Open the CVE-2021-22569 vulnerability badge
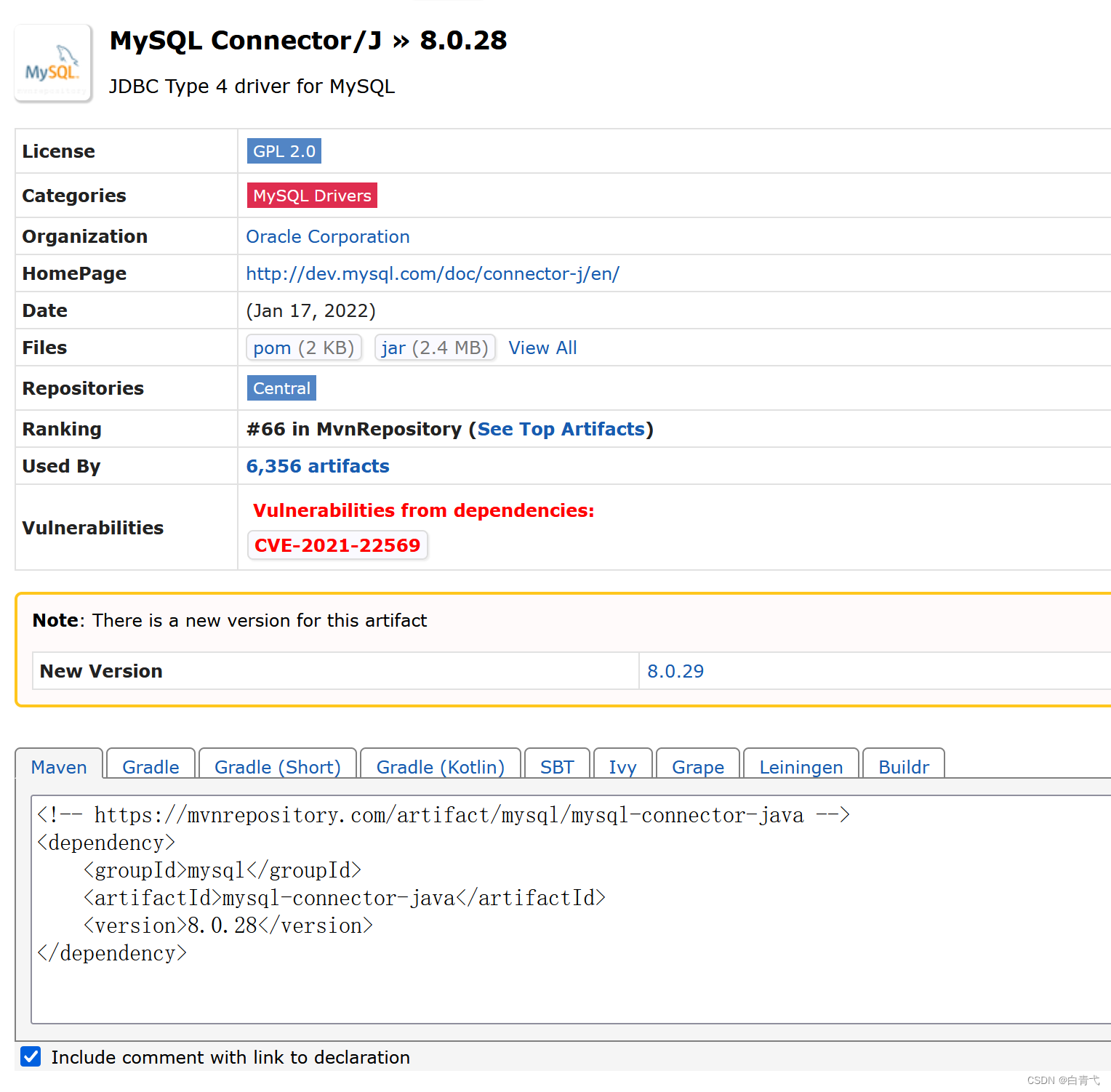This screenshot has width=1111, height=1092. click(x=337, y=545)
